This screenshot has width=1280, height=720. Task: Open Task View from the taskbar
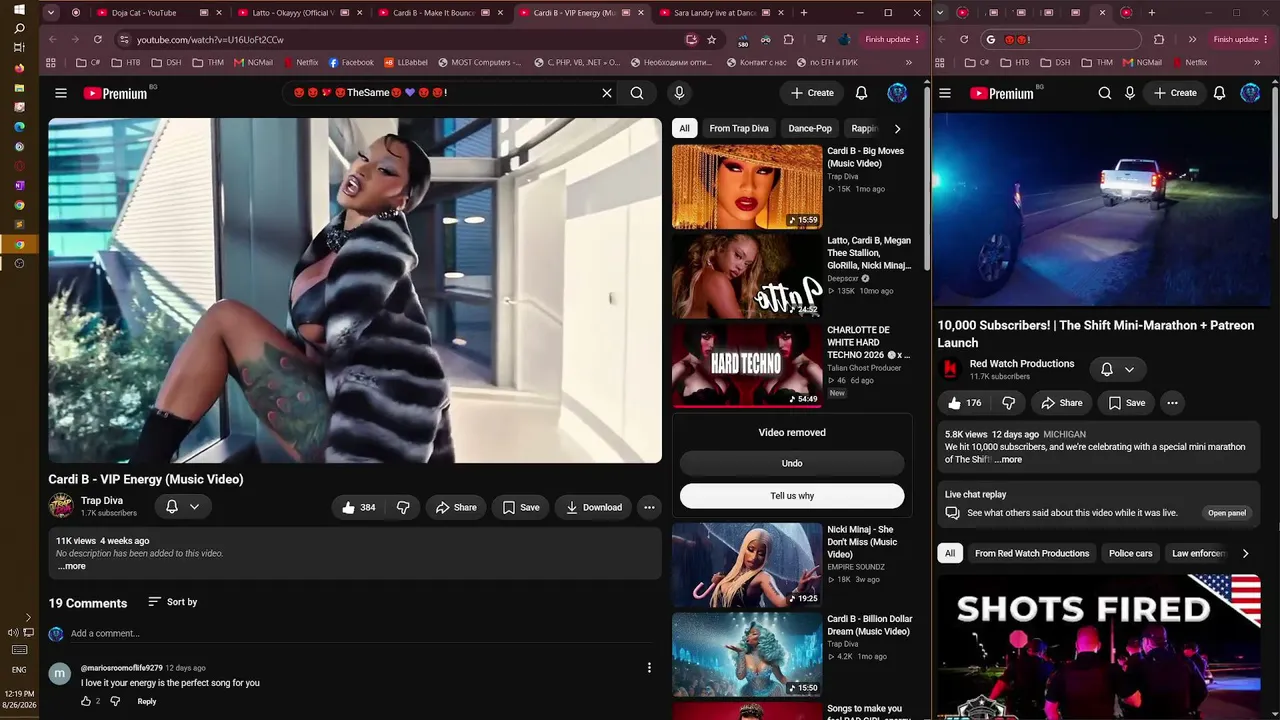[19, 49]
